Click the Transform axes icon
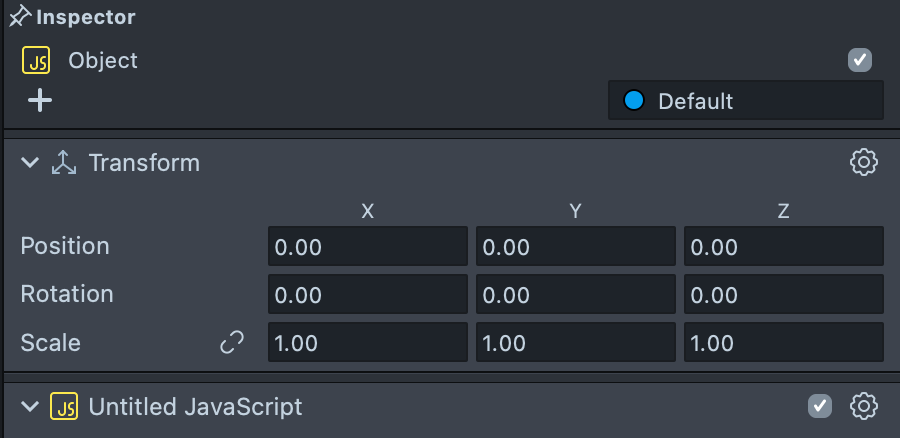900x438 pixels. 64,163
